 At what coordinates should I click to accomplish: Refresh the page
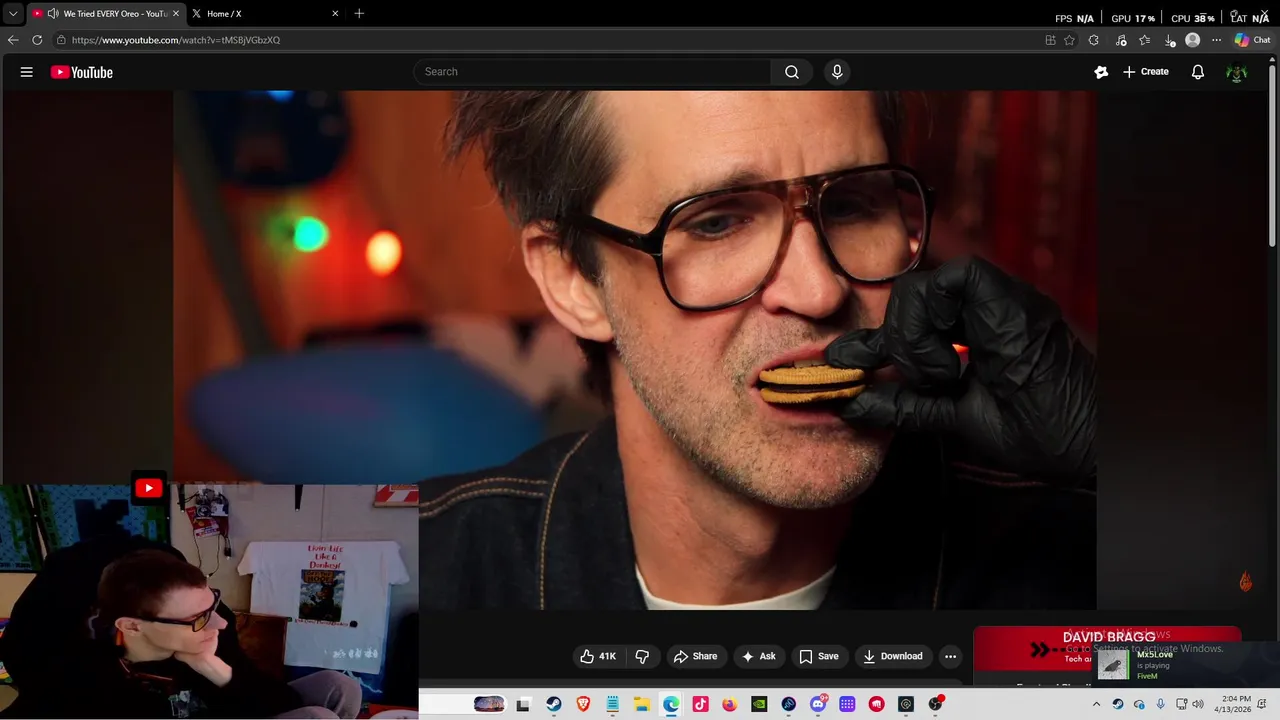tap(37, 40)
